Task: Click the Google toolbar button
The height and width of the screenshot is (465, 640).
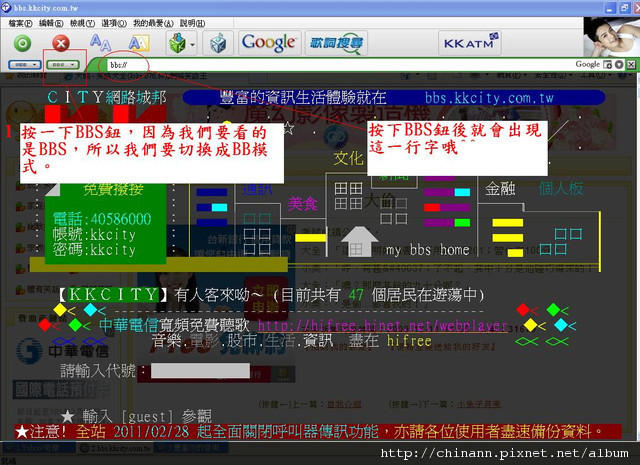Action: (269, 42)
